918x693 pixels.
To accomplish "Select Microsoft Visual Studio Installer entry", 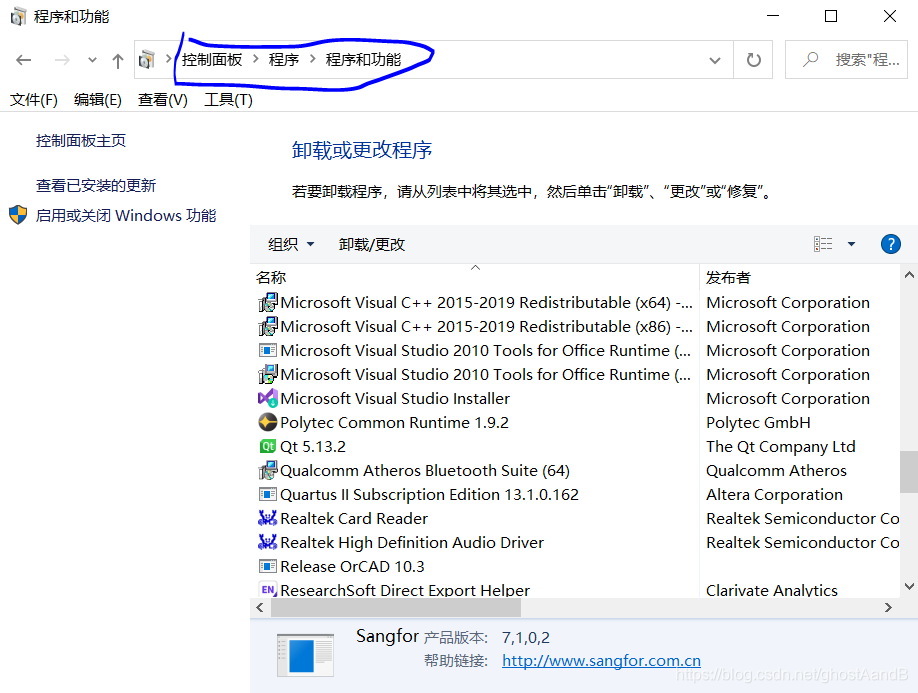I will (395, 399).
